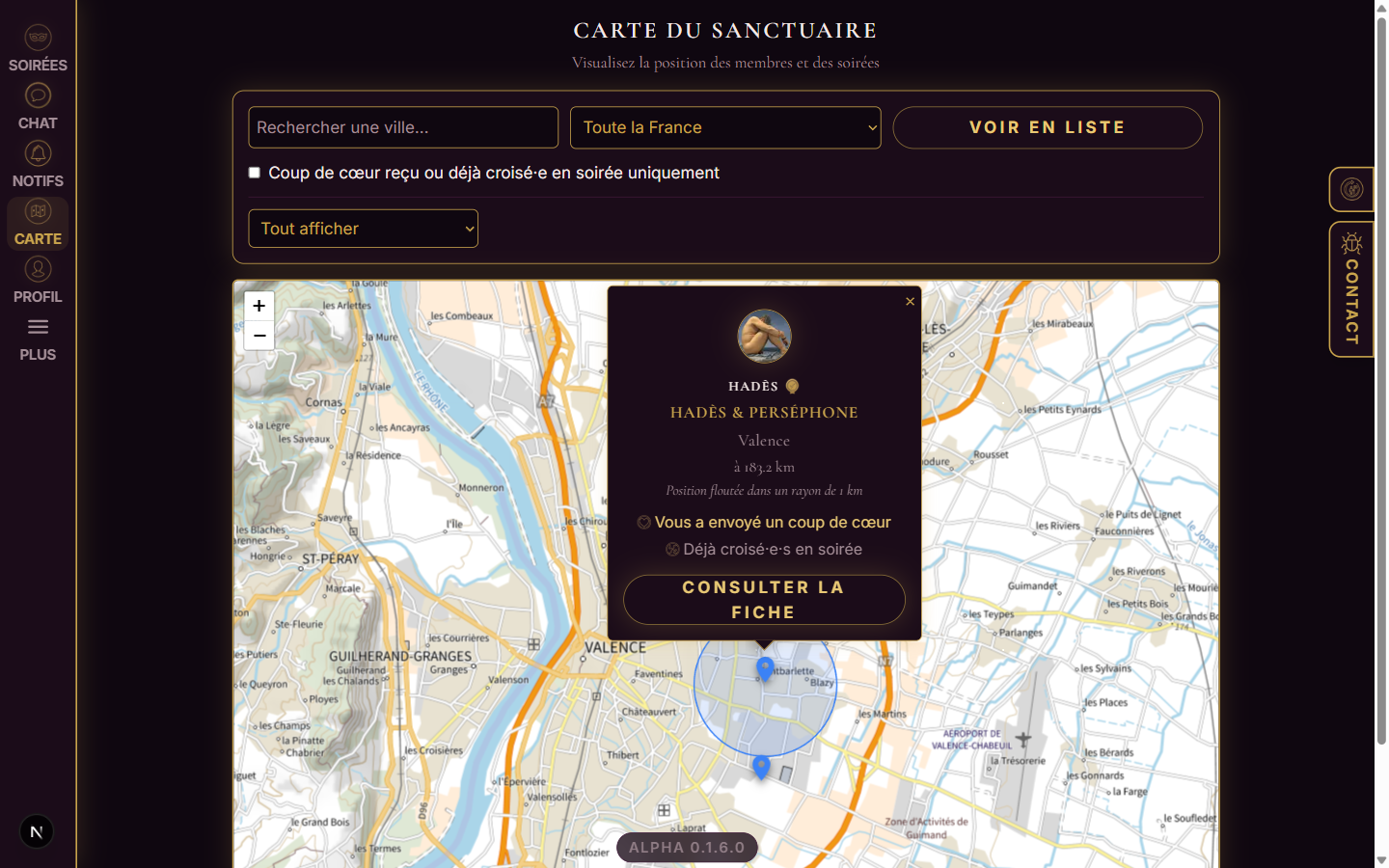Zoom in on the map
This screenshot has height=868, width=1389.
[x=259, y=306]
